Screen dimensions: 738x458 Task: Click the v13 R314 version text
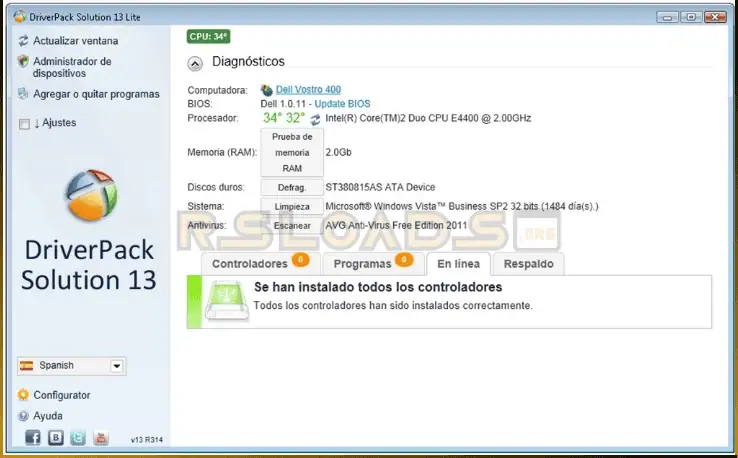[147, 440]
